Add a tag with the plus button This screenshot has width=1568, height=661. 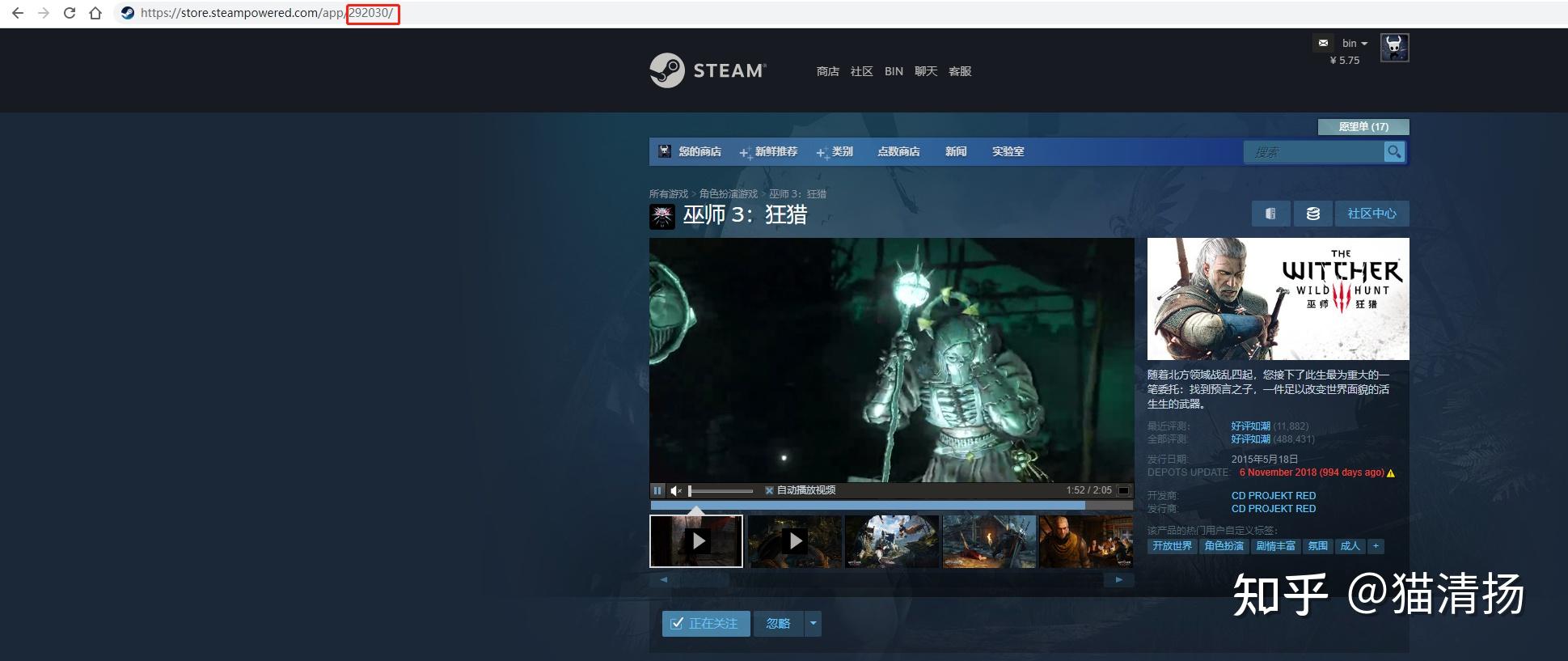[1376, 546]
